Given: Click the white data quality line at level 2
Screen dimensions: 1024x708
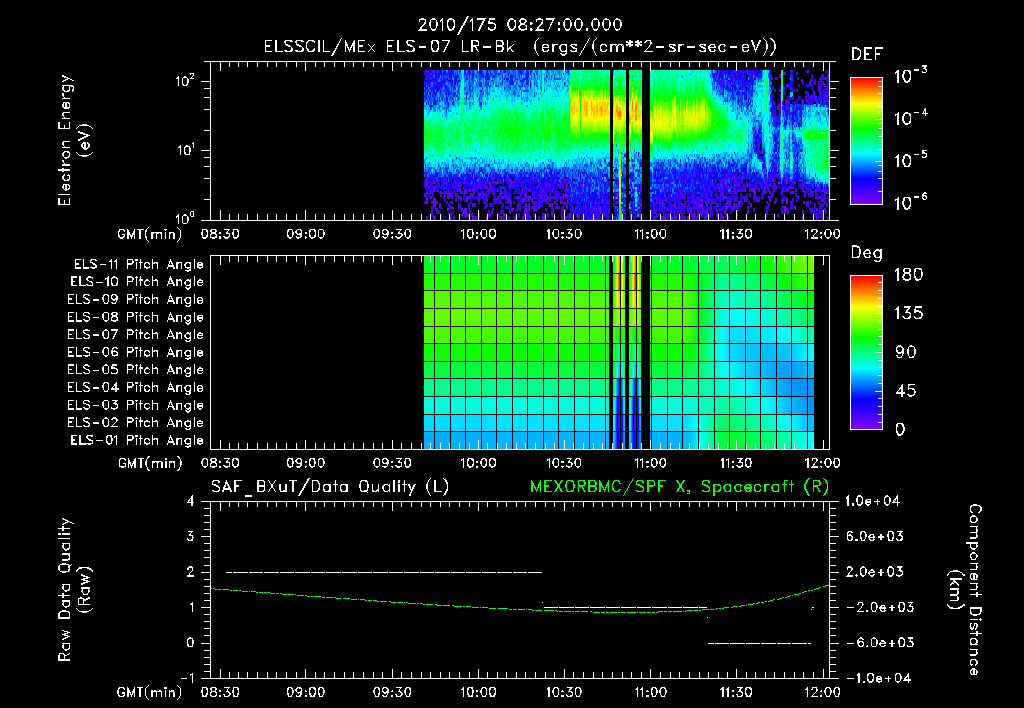Looking at the screenshot, I should (384, 572).
